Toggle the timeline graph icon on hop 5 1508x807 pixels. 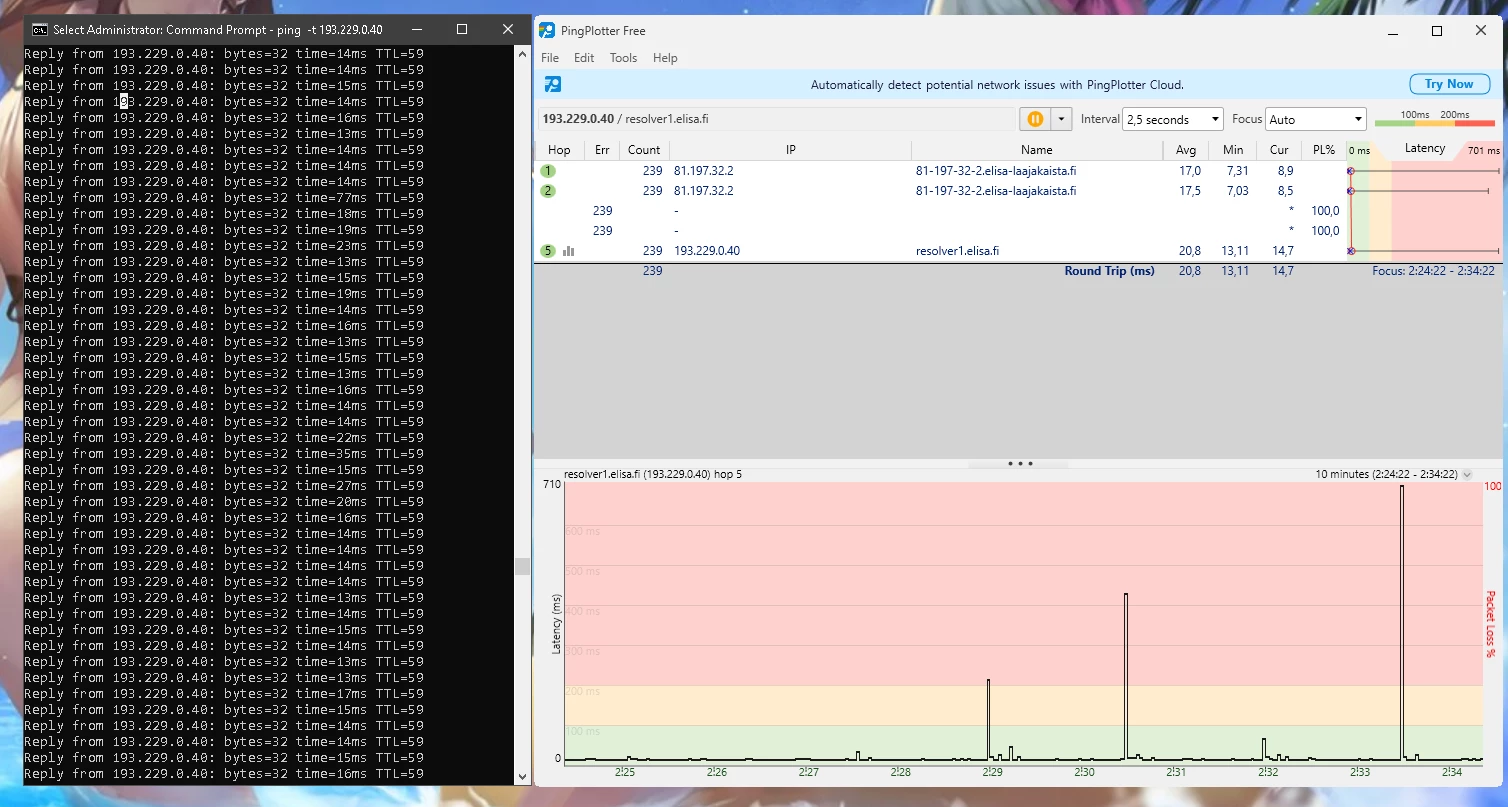(x=569, y=251)
